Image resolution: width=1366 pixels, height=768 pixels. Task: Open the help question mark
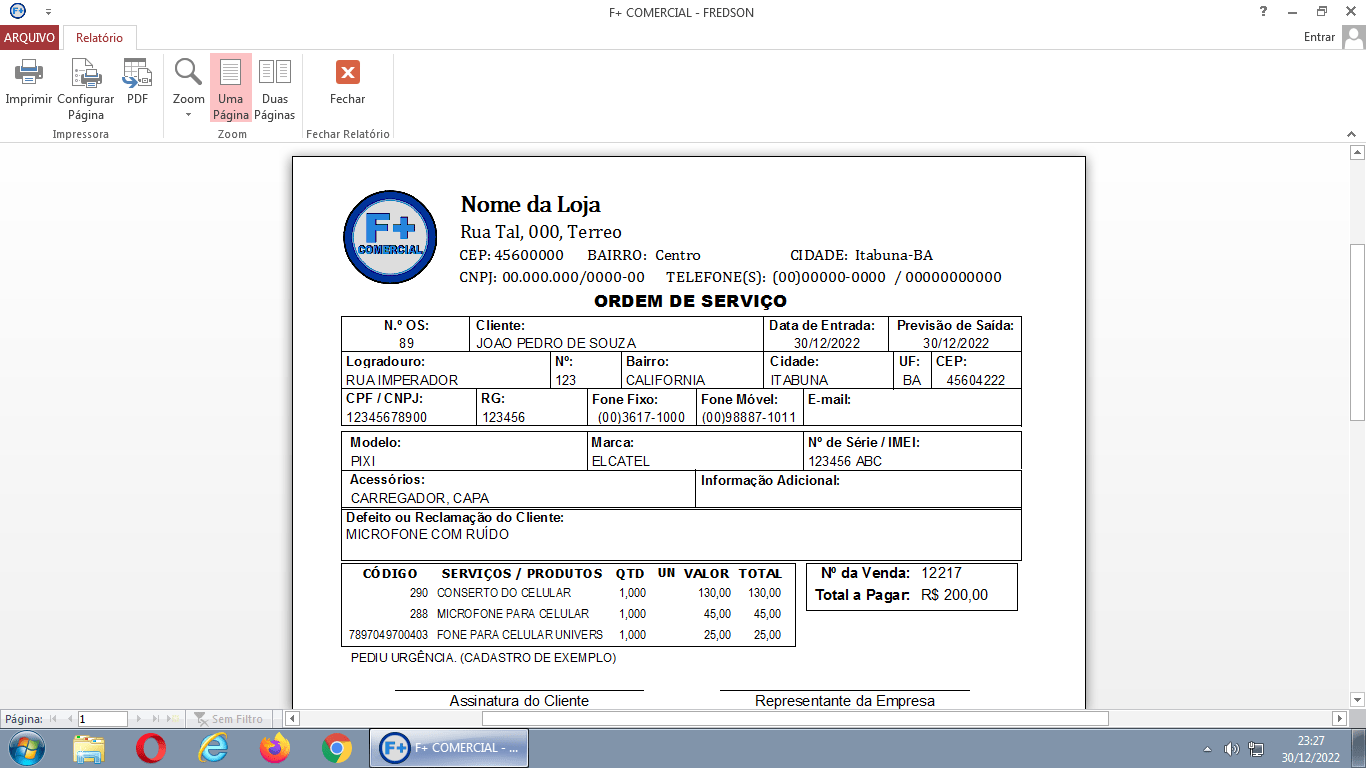point(1264,11)
